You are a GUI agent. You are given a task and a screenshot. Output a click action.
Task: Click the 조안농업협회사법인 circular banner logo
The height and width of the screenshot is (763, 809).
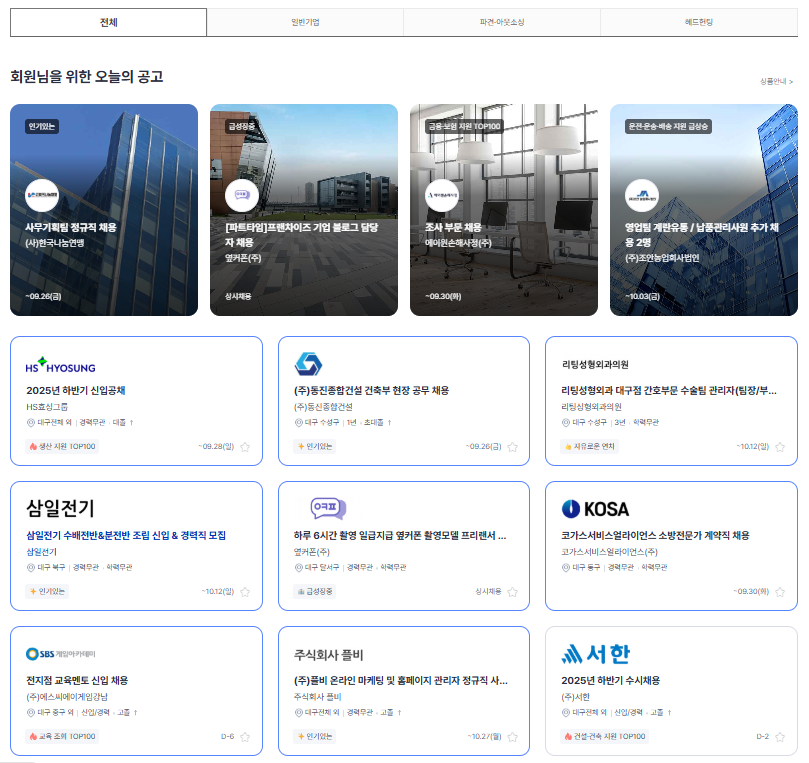click(x=644, y=195)
